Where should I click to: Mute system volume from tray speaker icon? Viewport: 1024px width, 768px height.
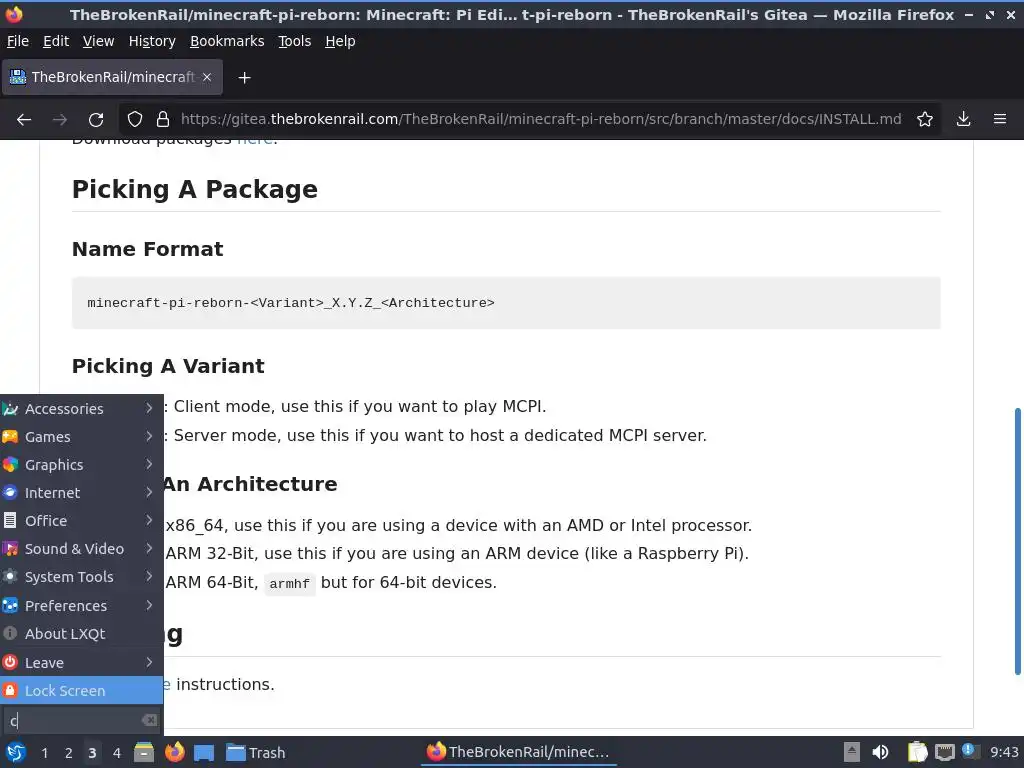click(x=880, y=752)
